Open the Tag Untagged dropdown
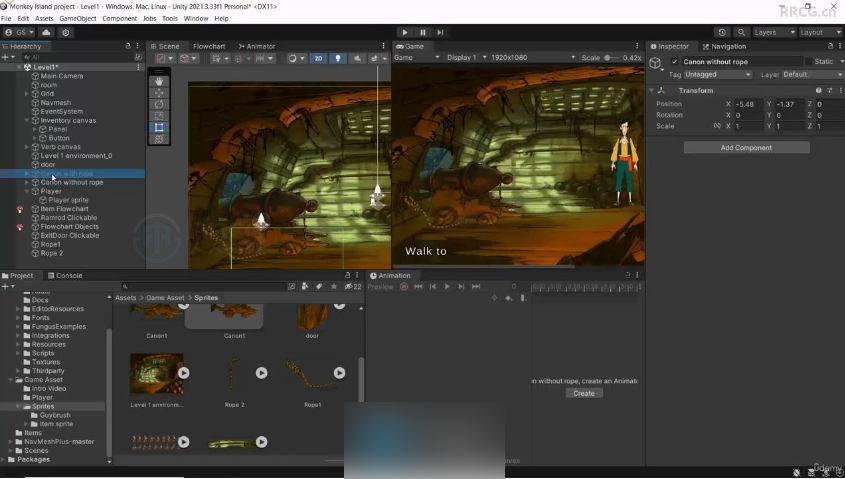This screenshot has width=845, height=479. click(718, 75)
